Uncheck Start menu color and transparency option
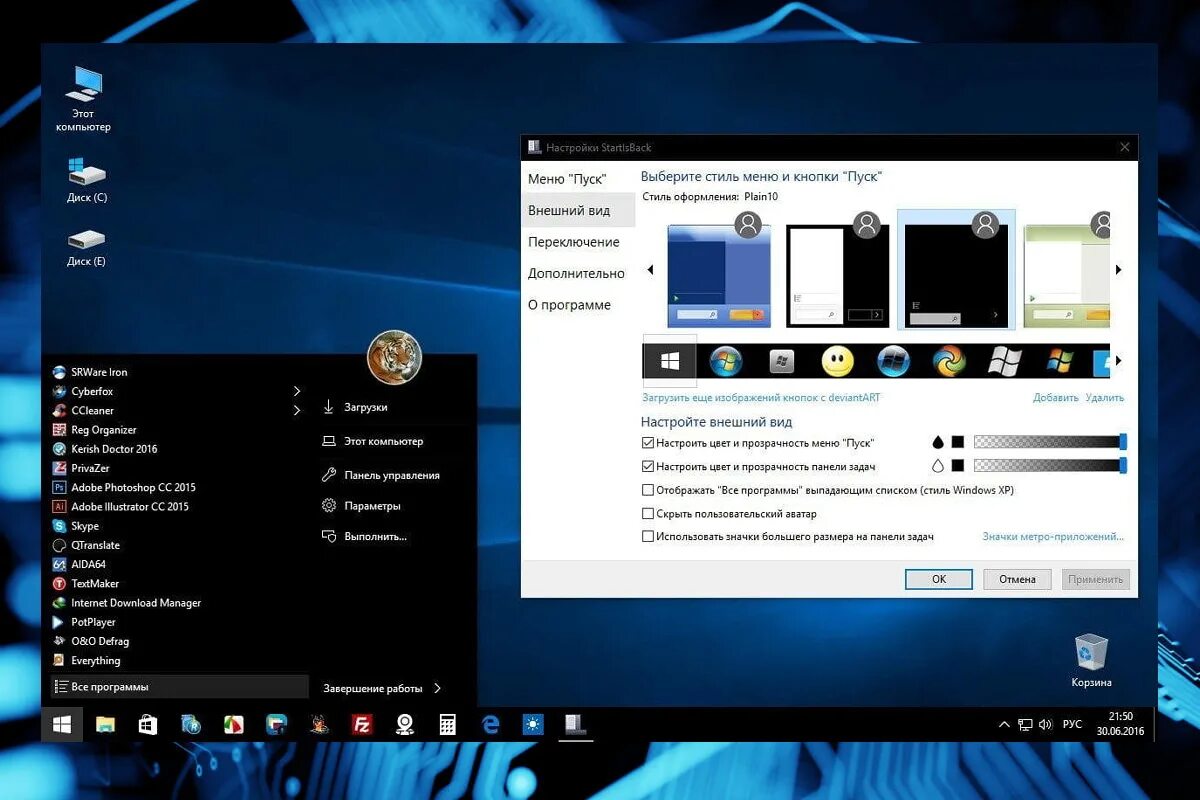 pos(647,442)
